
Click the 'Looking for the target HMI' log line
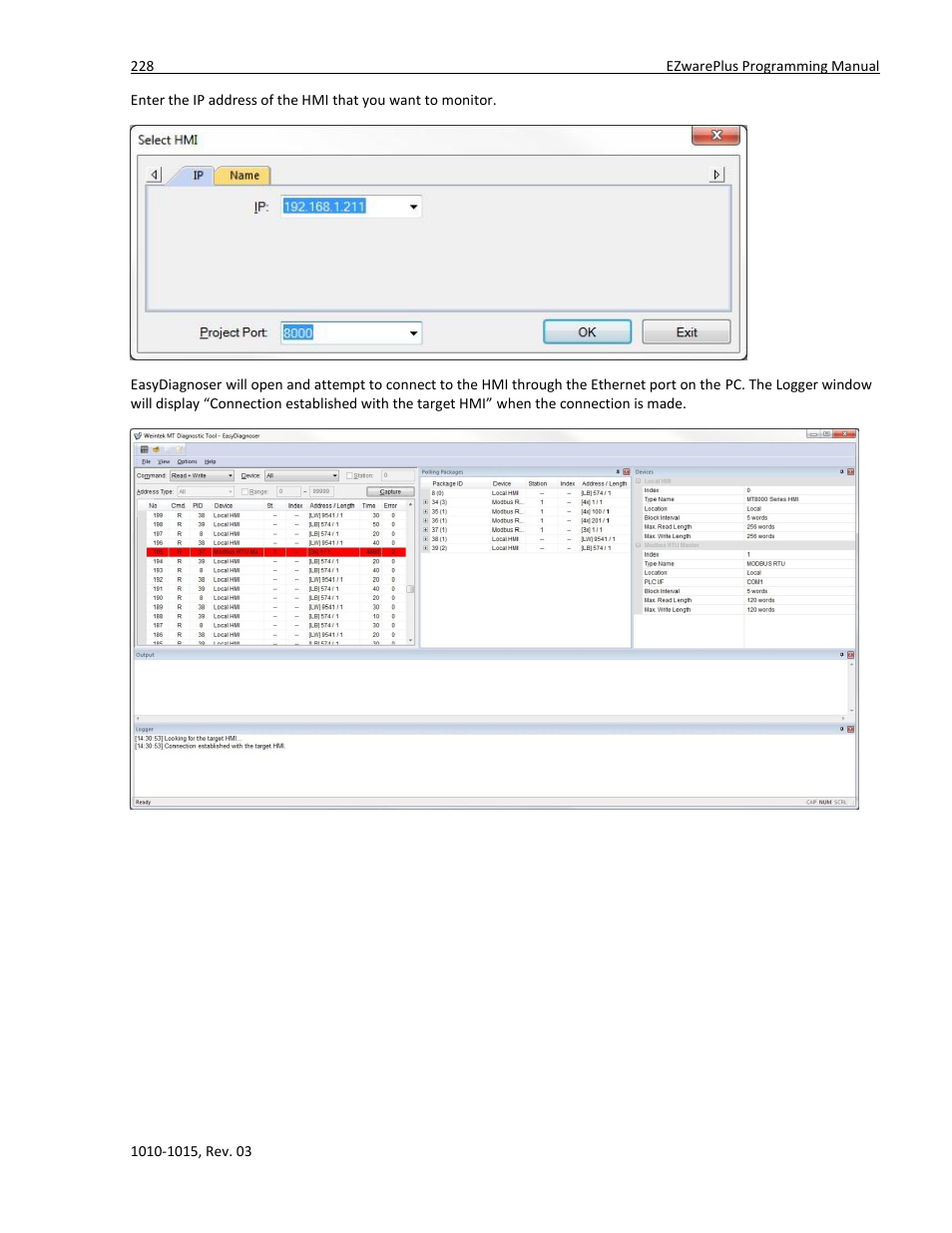188,739
